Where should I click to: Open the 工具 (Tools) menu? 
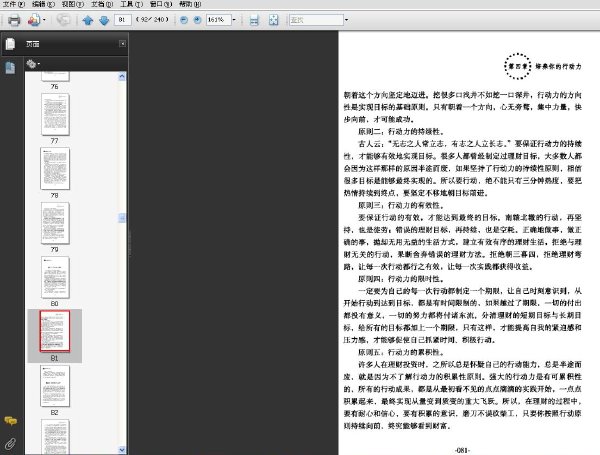[x=131, y=4]
